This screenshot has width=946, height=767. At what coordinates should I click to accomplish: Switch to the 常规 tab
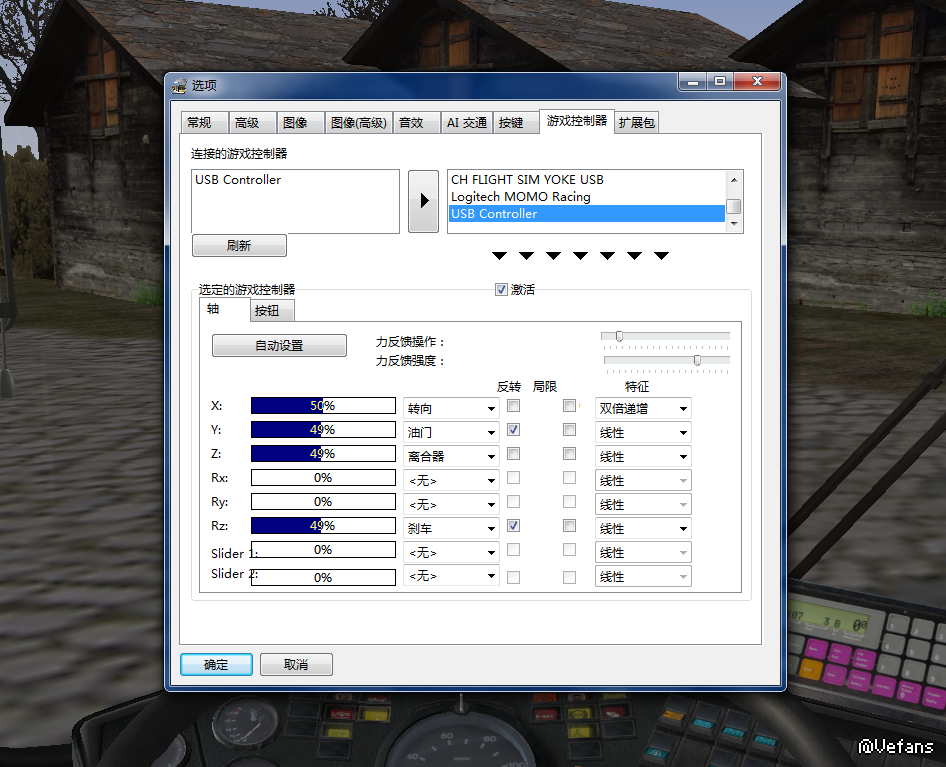(x=205, y=123)
